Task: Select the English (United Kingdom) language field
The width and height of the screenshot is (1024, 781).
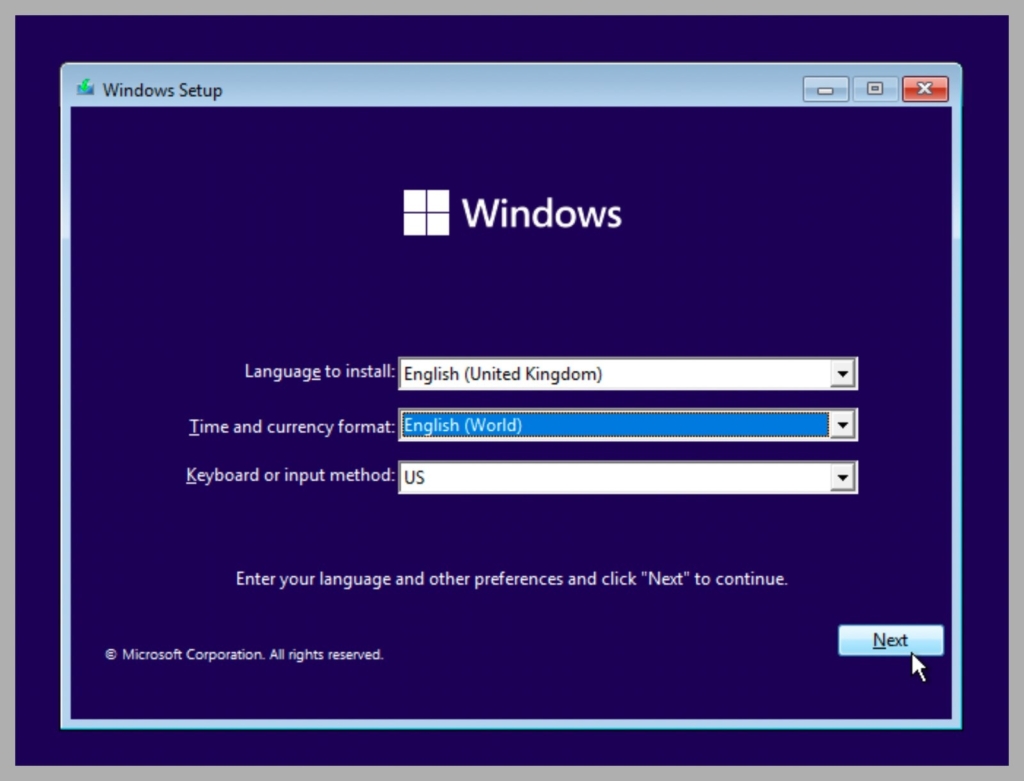Action: click(614, 374)
